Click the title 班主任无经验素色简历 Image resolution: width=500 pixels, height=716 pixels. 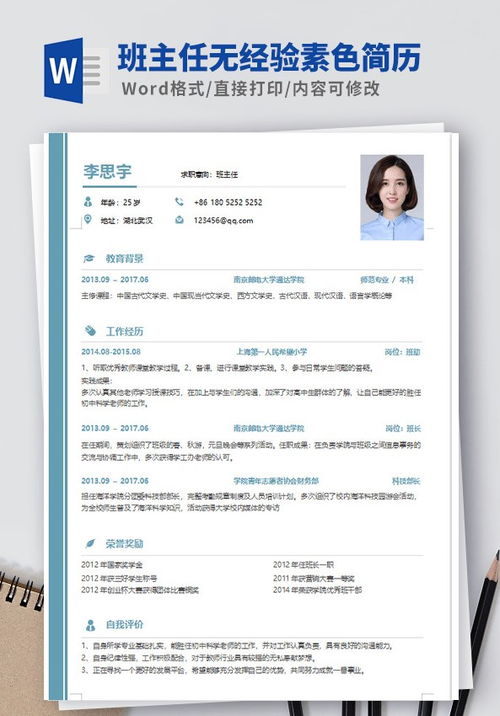click(269, 58)
